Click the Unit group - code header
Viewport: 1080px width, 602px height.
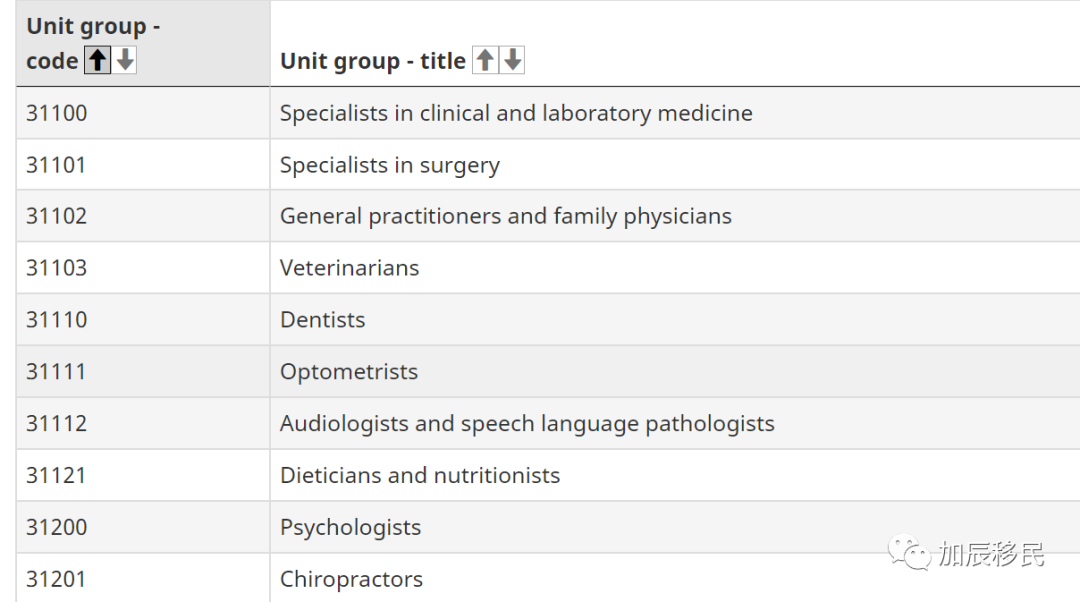click(143, 43)
